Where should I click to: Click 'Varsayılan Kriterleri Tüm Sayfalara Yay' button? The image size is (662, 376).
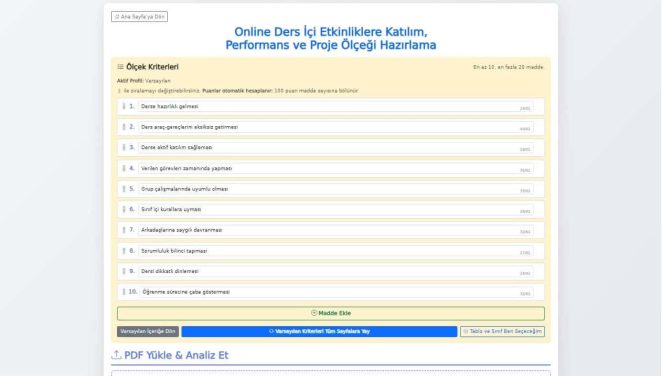[x=319, y=331]
